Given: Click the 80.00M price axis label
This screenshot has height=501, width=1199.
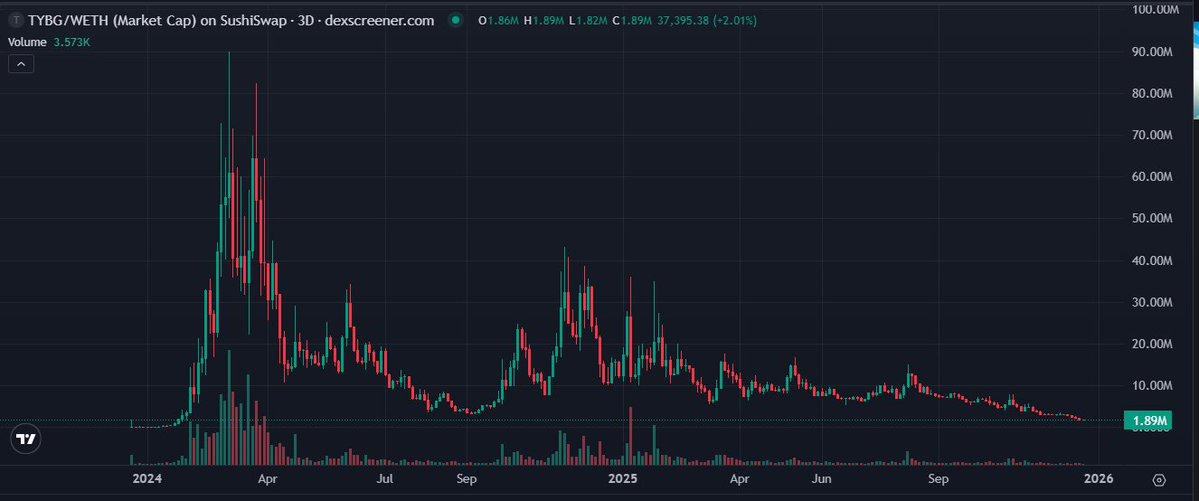Looking at the screenshot, I should [x=1151, y=93].
